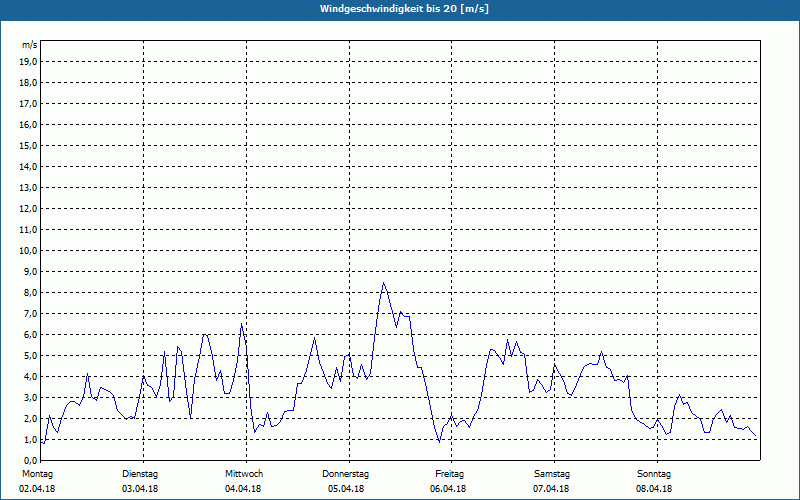Select the 17,0 y-axis label
The width and height of the screenshot is (800, 500).
[29, 104]
